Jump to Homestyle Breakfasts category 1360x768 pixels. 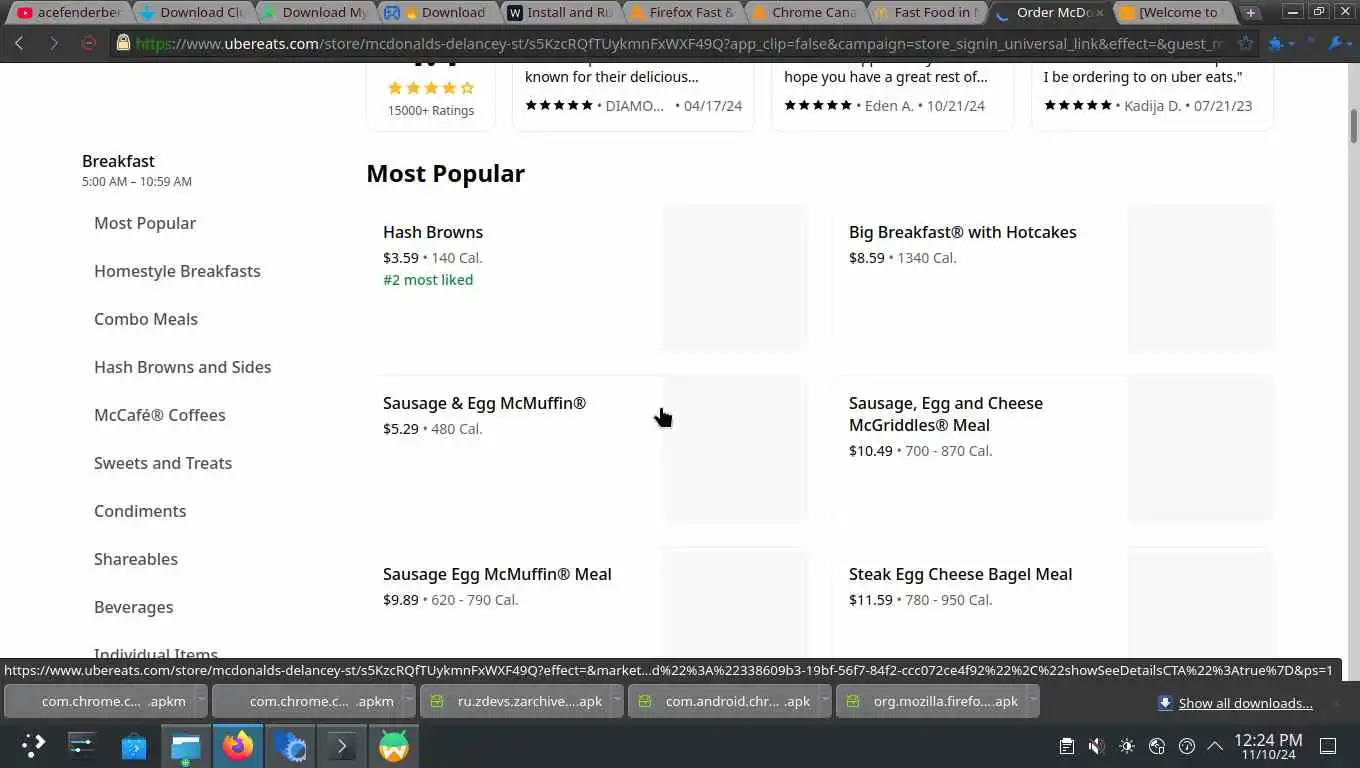coord(177,271)
